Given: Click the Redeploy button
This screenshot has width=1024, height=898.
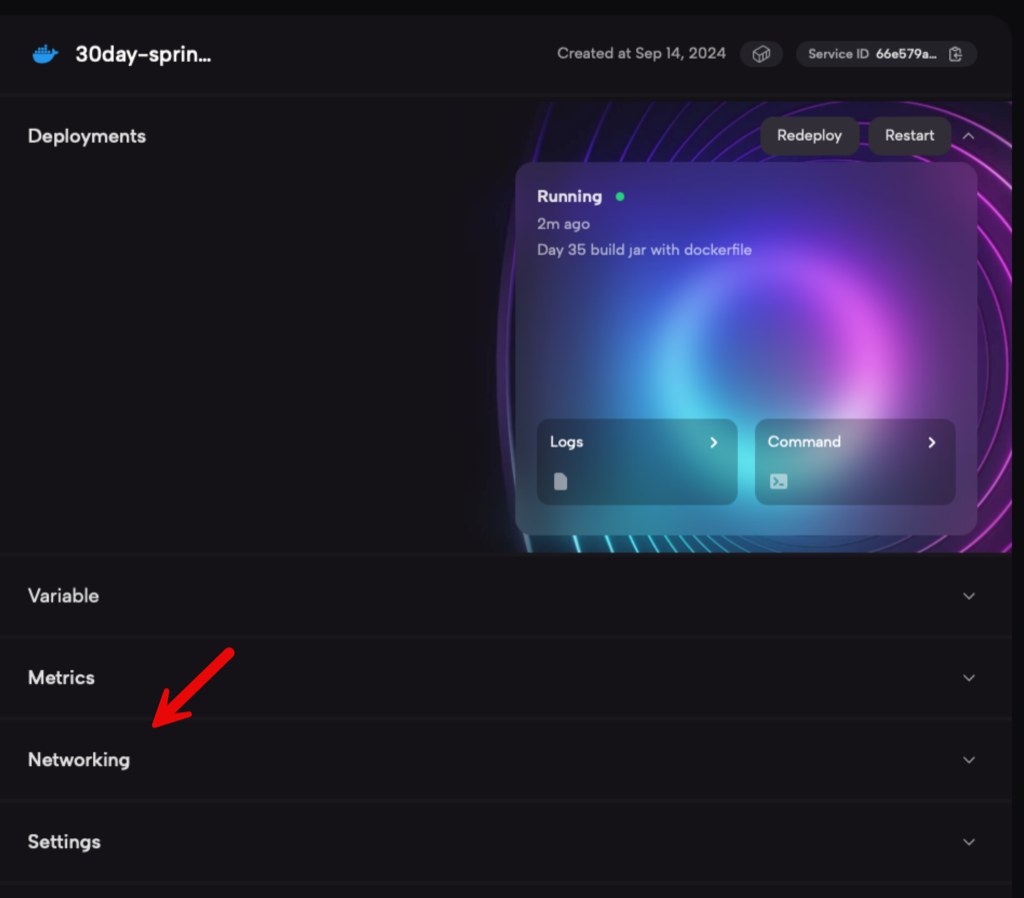Looking at the screenshot, I should tap(809, 136).
